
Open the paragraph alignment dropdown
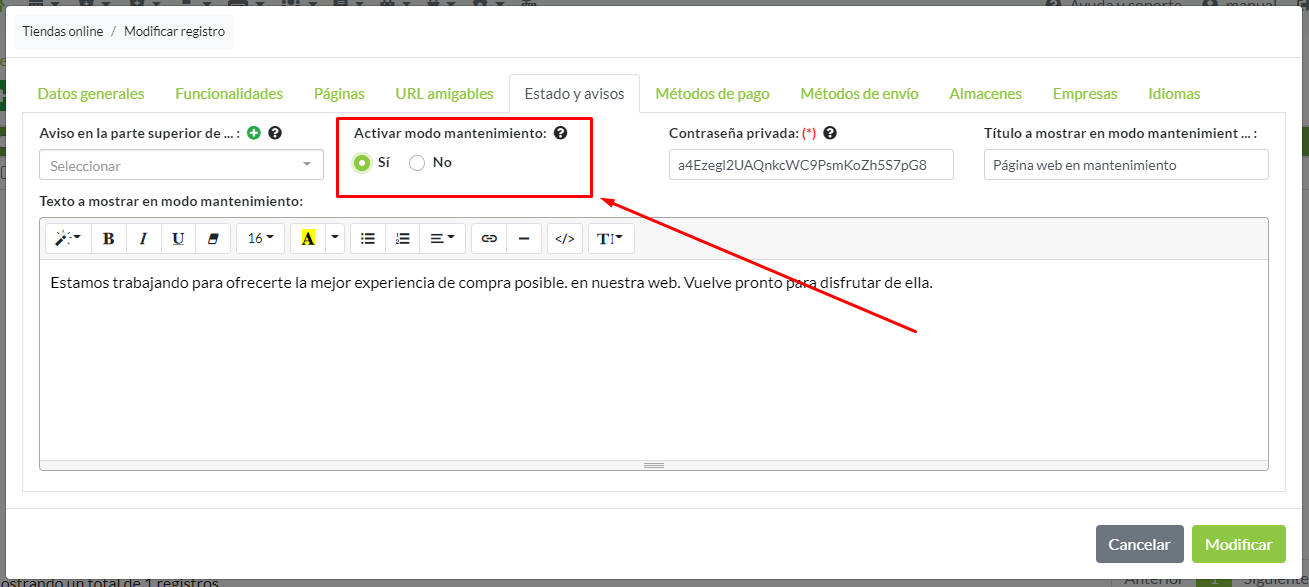tap(441, 238)
